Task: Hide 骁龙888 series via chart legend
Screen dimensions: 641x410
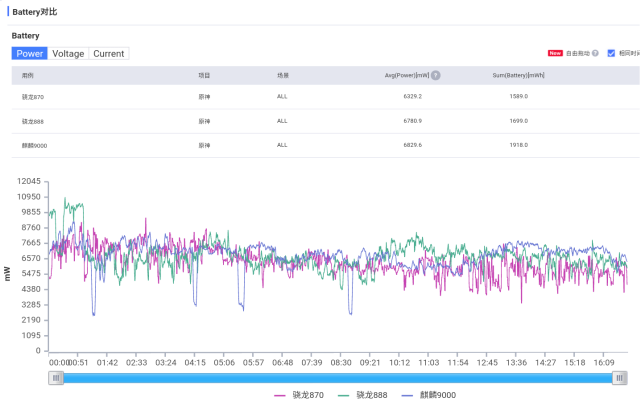Action: point(364,396)
